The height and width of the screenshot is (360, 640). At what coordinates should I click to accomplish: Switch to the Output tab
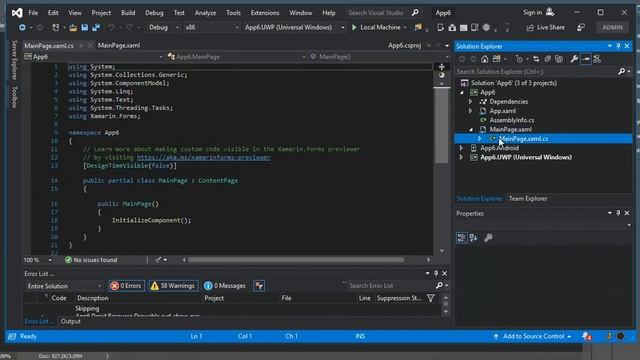71,321
